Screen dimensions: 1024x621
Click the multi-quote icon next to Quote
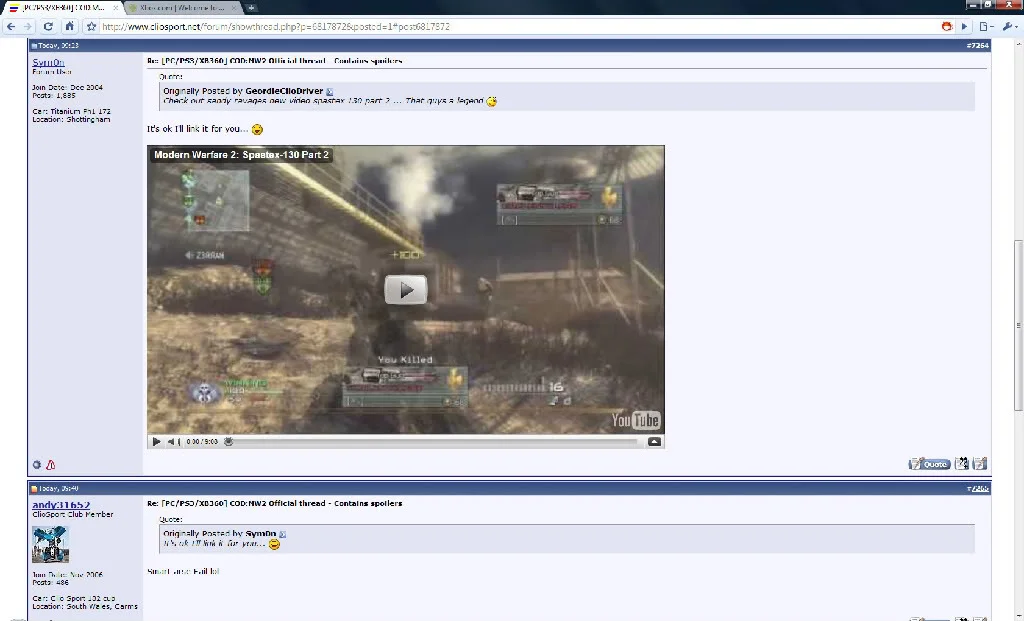point(961,464)
